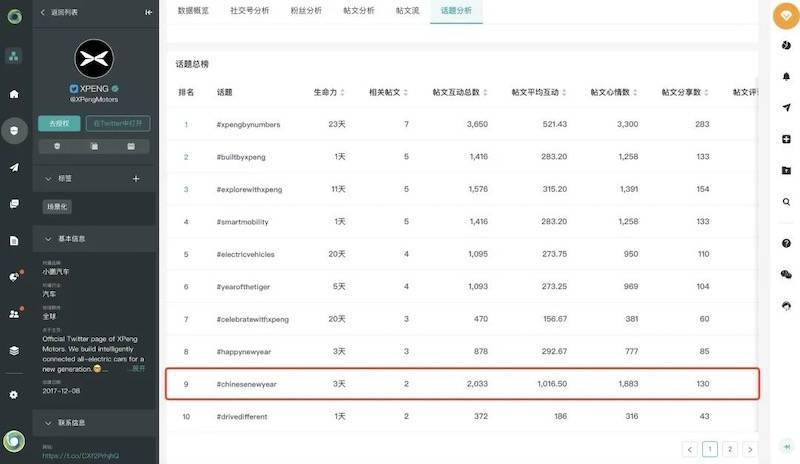The height and width of the screenshot is (464, 800).
Task: Expand the 联系信息 section chevron
Action: 48,423
